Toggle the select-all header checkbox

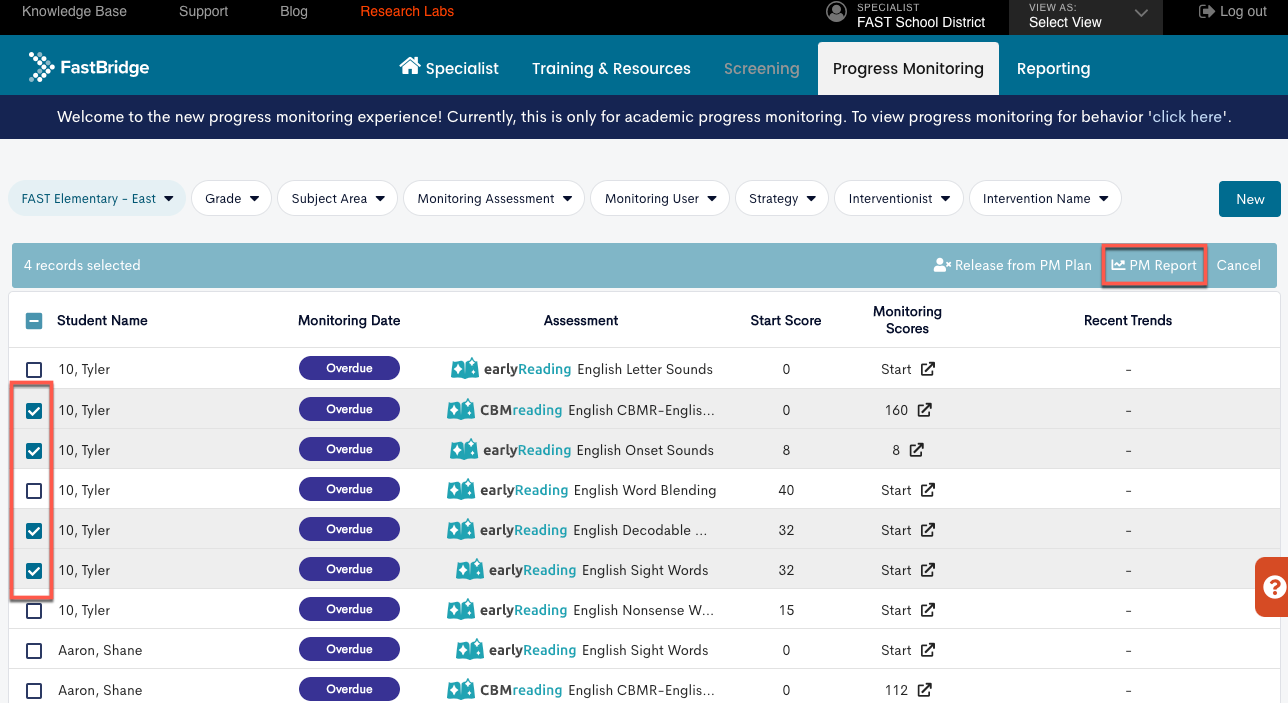(34, 321)
